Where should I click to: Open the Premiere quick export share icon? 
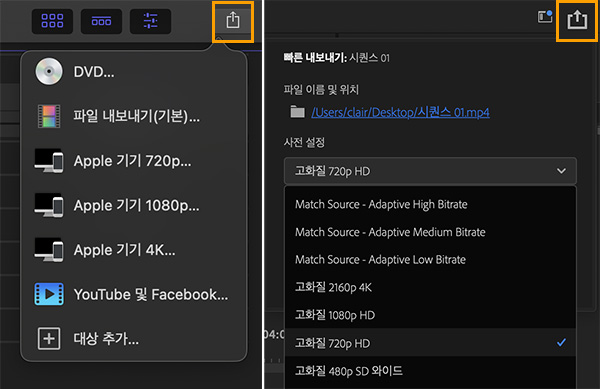point(577,20)
